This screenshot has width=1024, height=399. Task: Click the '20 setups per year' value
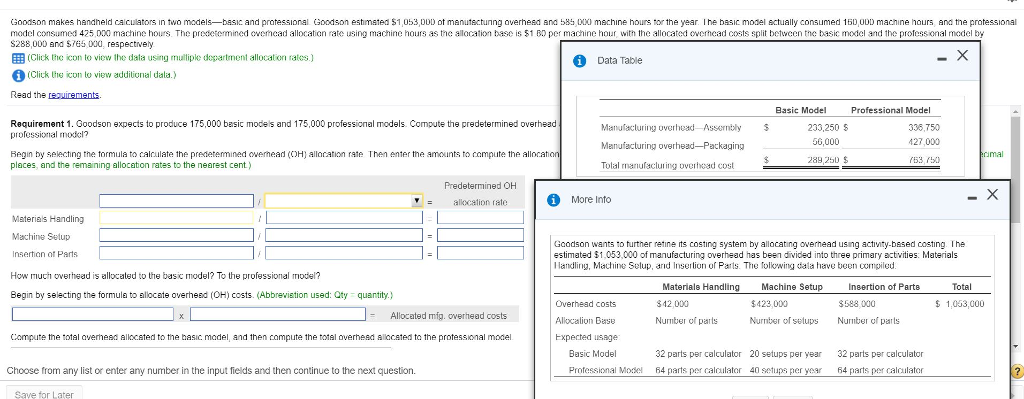[x=786, y=354]
